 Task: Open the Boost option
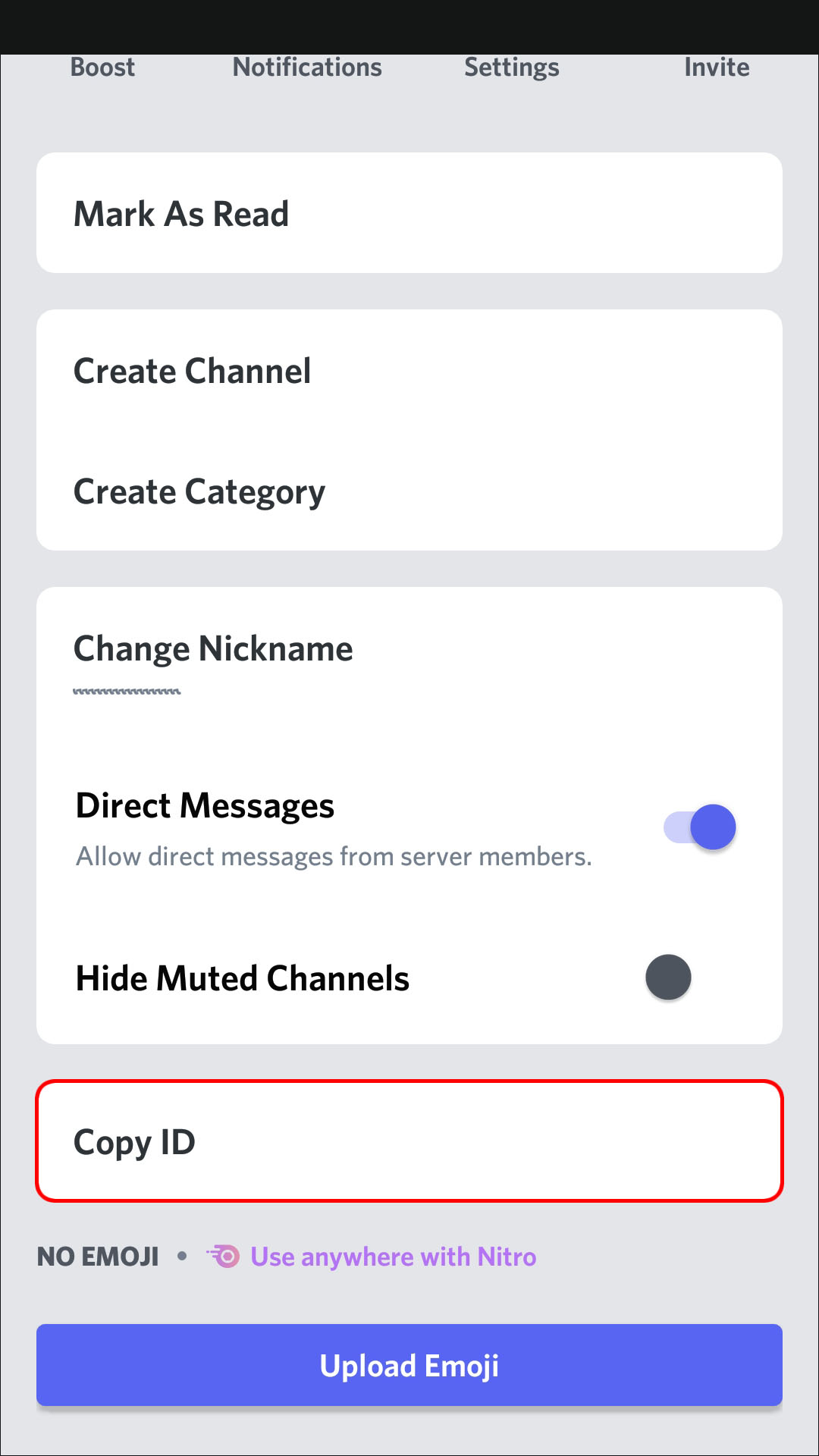102,67
